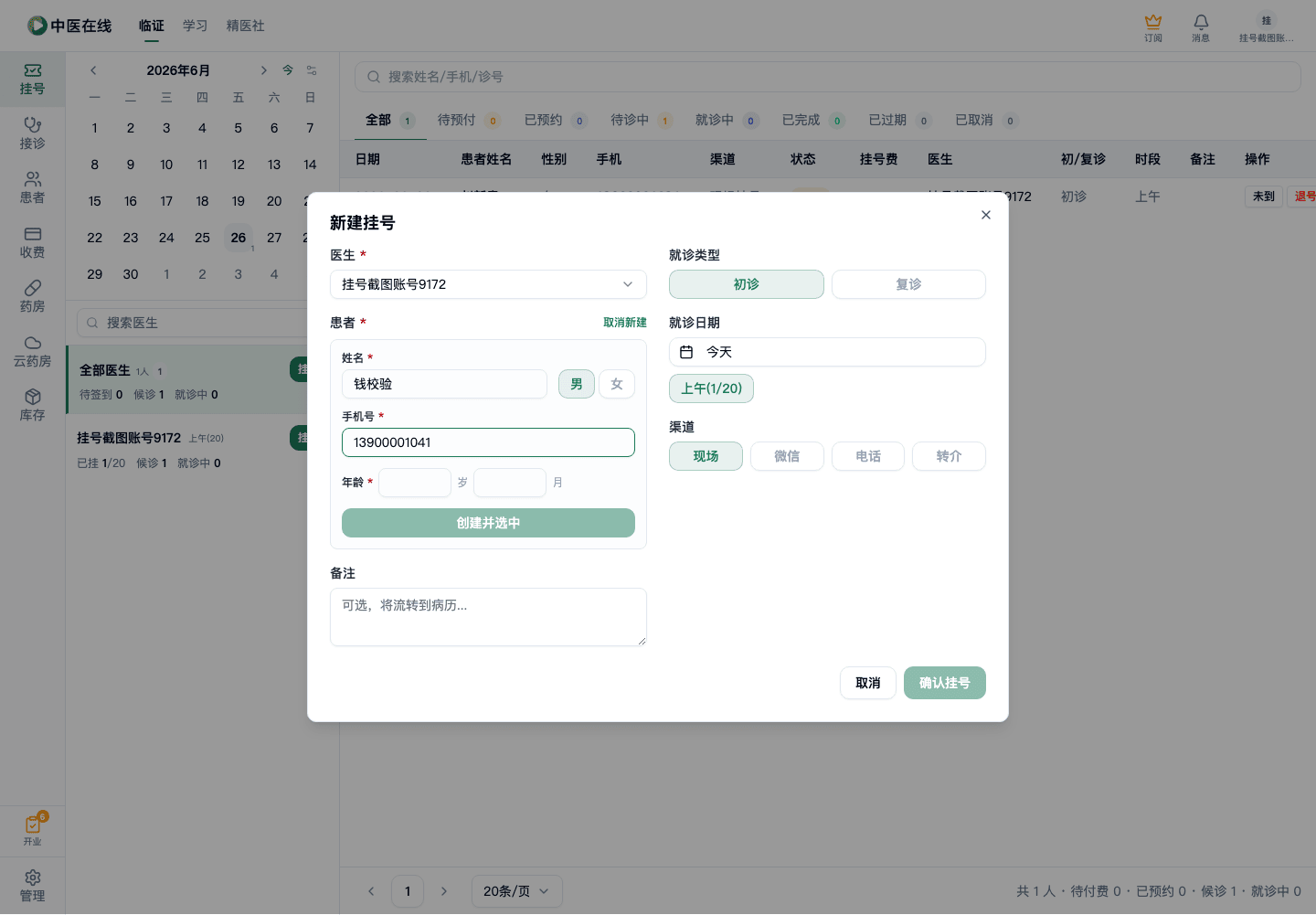Switch to 学习 top tab
Screen dimensions: 1316x915
pos(195,26)
